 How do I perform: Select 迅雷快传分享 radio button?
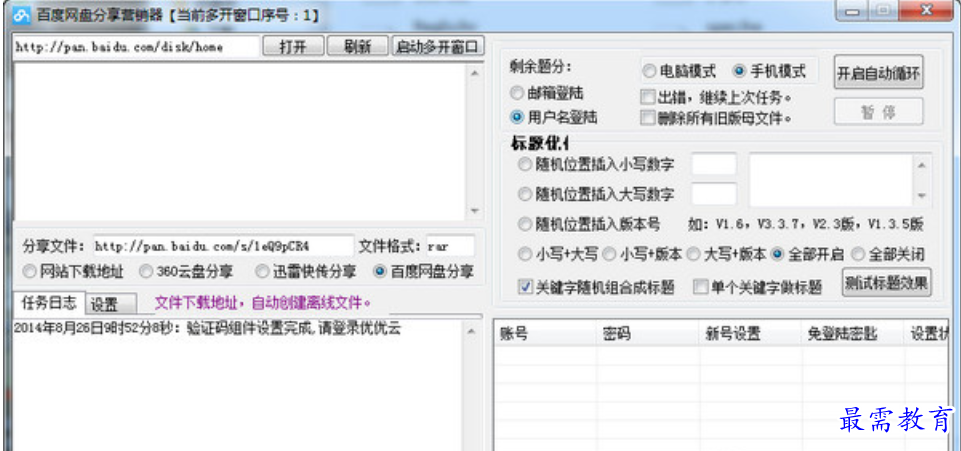pos(305,271)
